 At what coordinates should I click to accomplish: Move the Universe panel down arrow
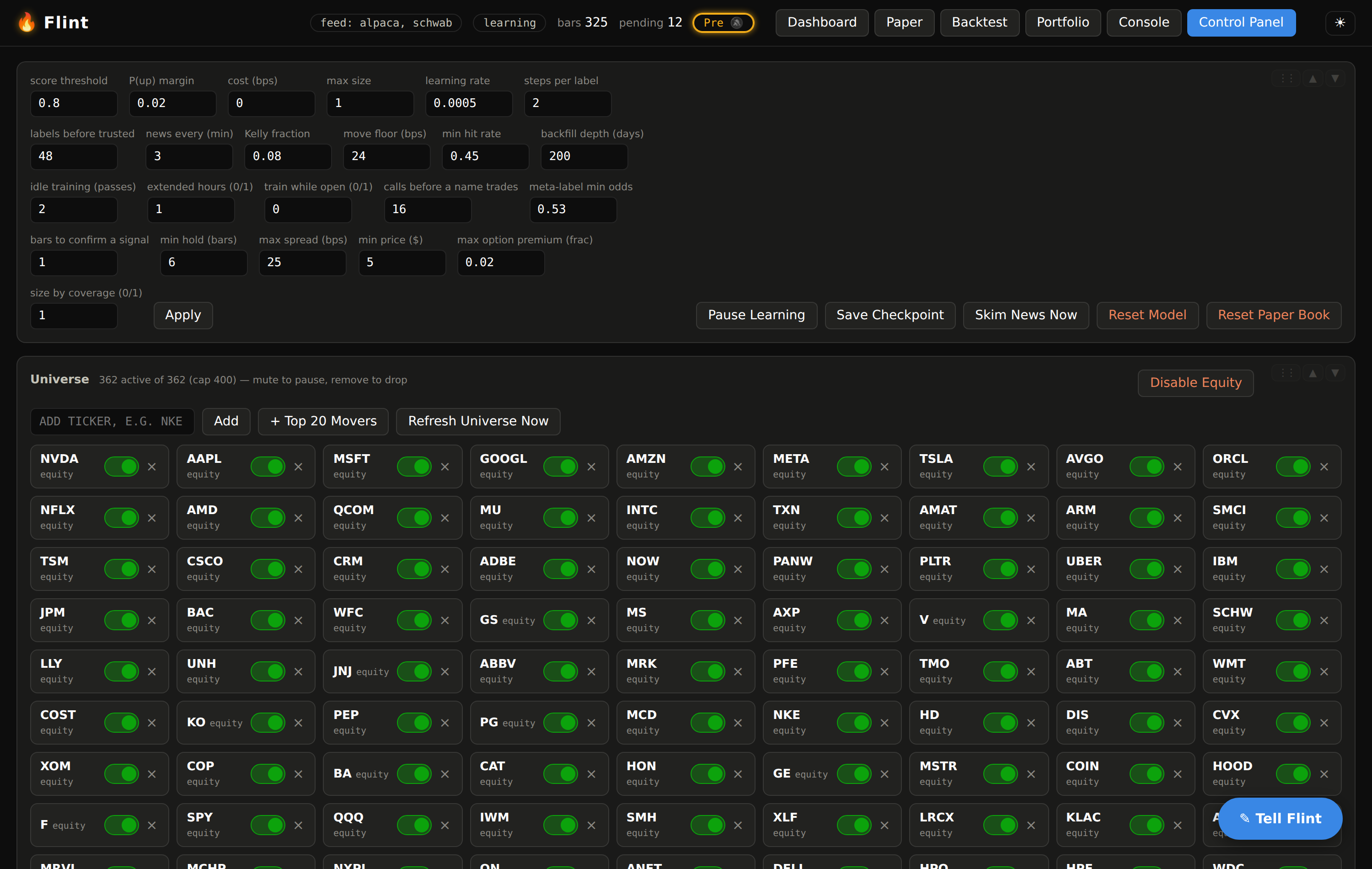(1334, 373)
